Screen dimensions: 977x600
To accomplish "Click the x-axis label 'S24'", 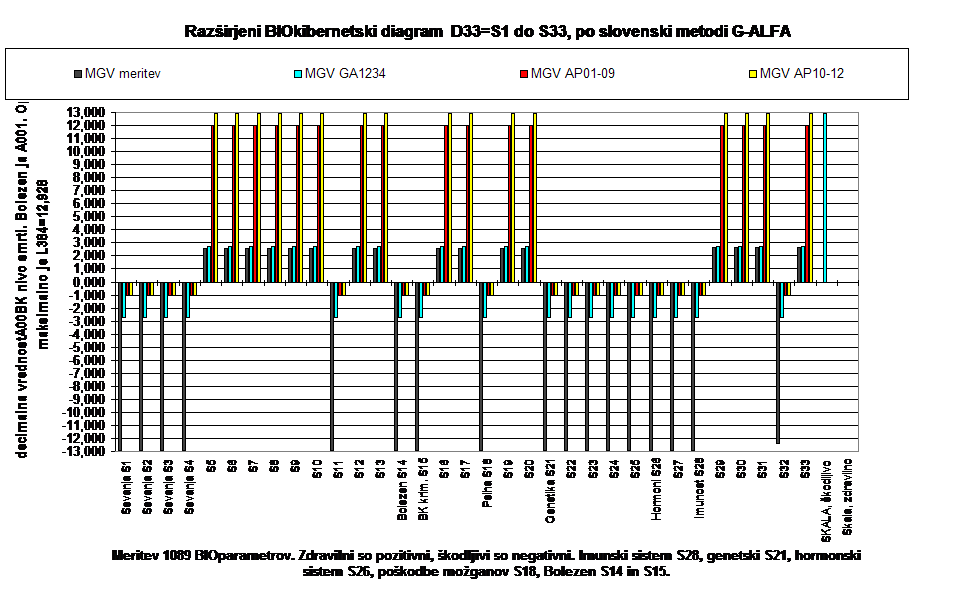I will [x=614, y=469].
